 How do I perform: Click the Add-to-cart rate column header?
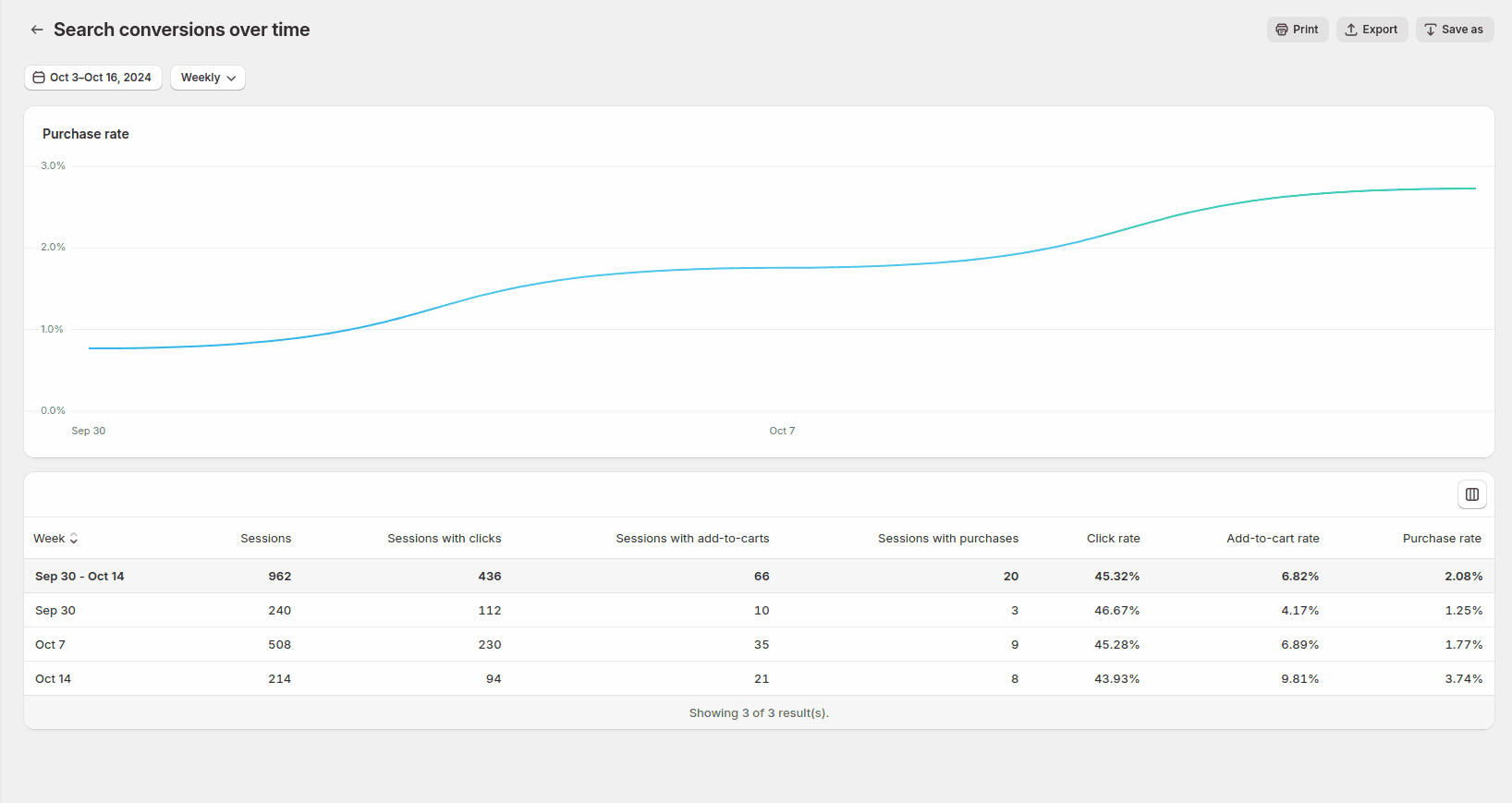[x=1273, y=539]
